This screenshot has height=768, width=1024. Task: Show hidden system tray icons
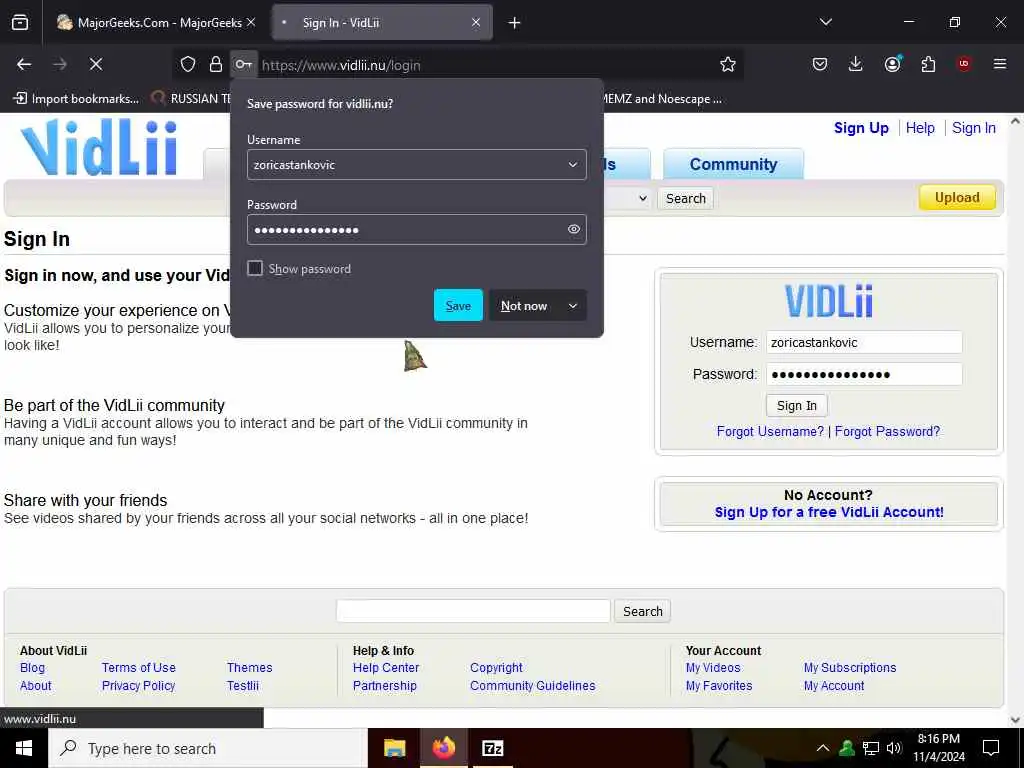823,748
